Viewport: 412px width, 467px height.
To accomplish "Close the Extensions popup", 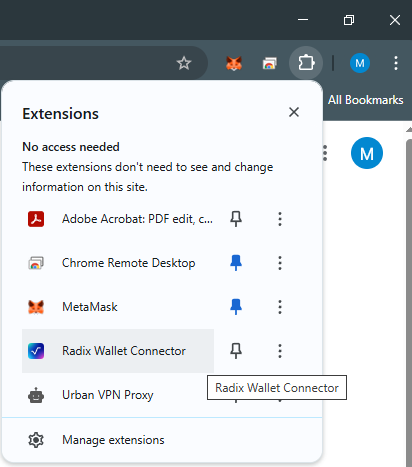I will pos(294,112).
